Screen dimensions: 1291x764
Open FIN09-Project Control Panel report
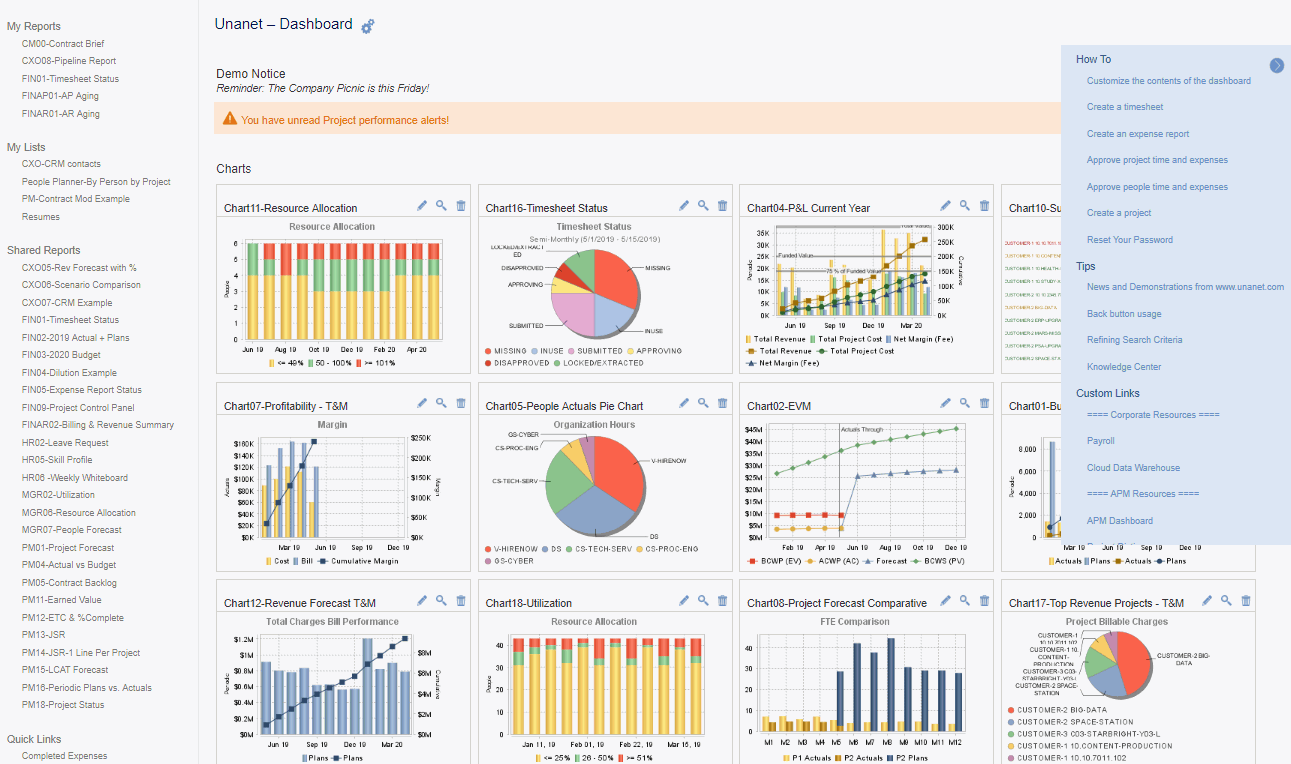tap(78, 408)
